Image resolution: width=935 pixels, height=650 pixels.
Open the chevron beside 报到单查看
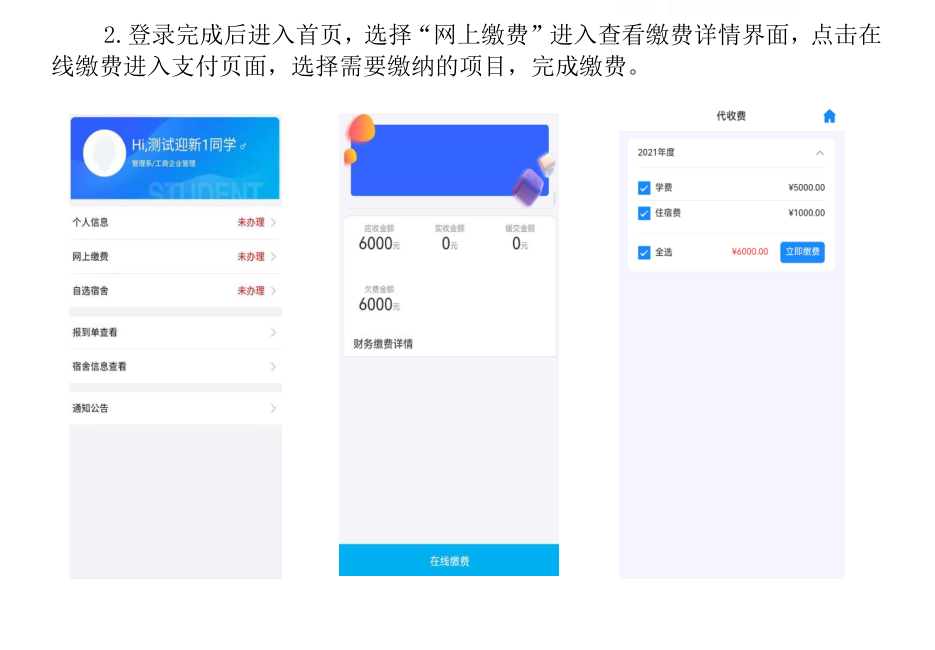273,332
